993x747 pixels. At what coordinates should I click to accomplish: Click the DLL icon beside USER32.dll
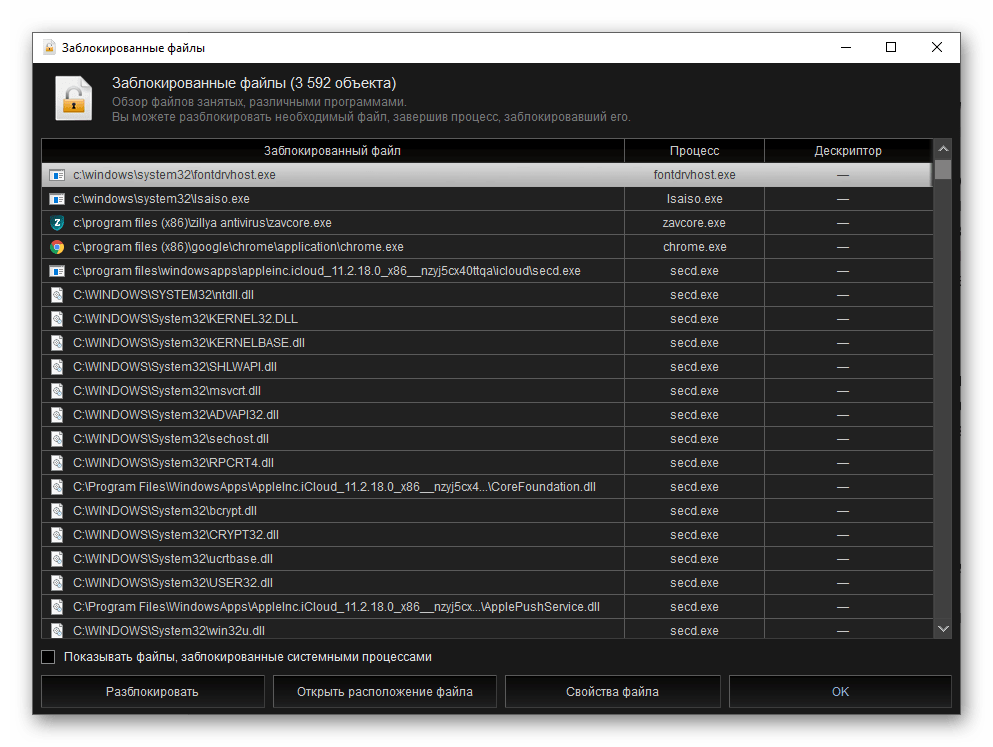[57, 584]
